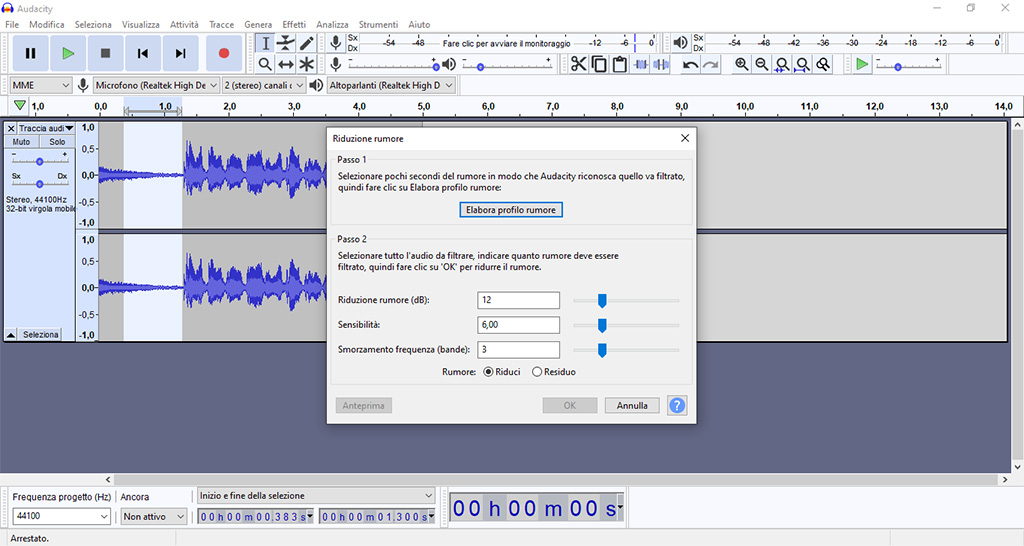The width and height of the screenshot is (1024, 546).
Task: Select the Zoom magnifier tool
Action: (x=265, y=64)
